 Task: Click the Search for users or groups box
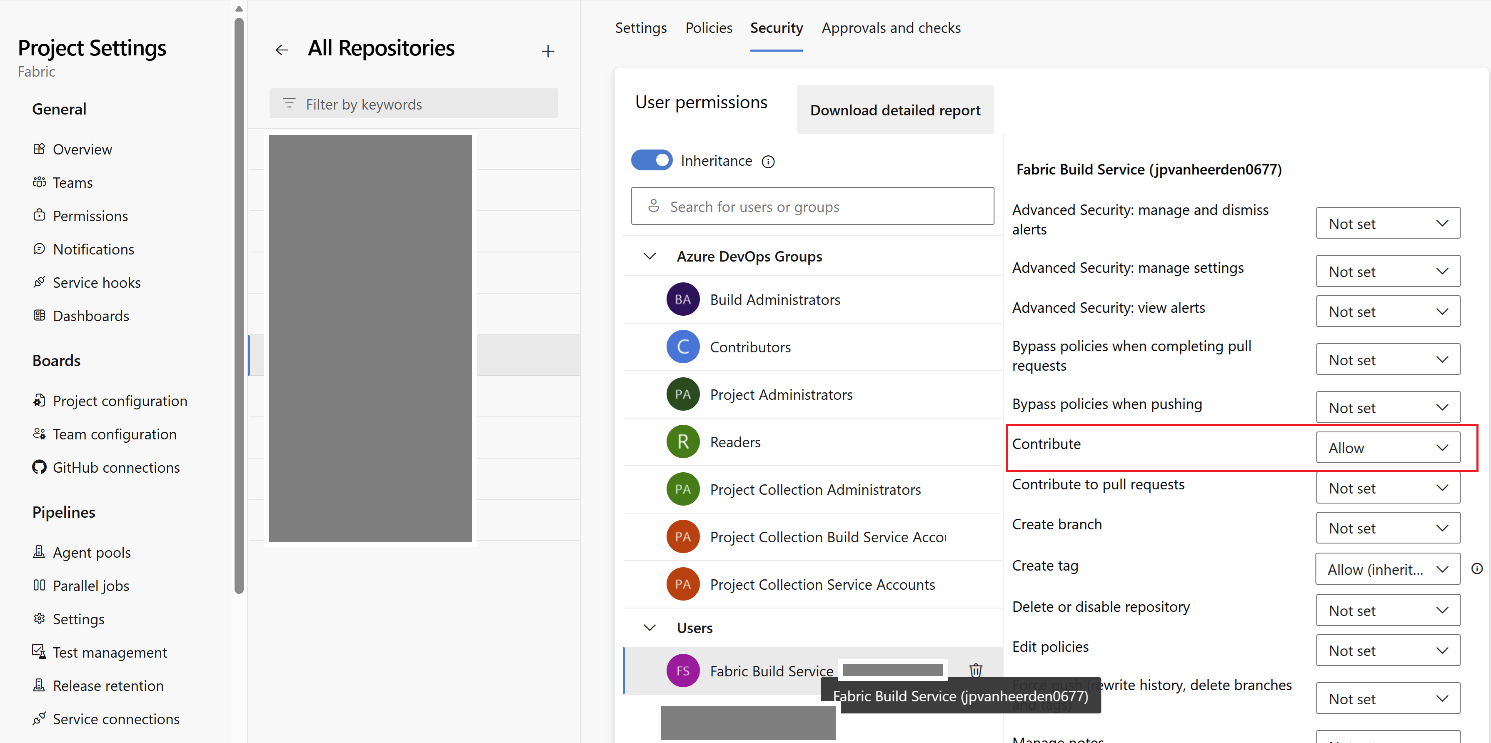coord(813,207)
